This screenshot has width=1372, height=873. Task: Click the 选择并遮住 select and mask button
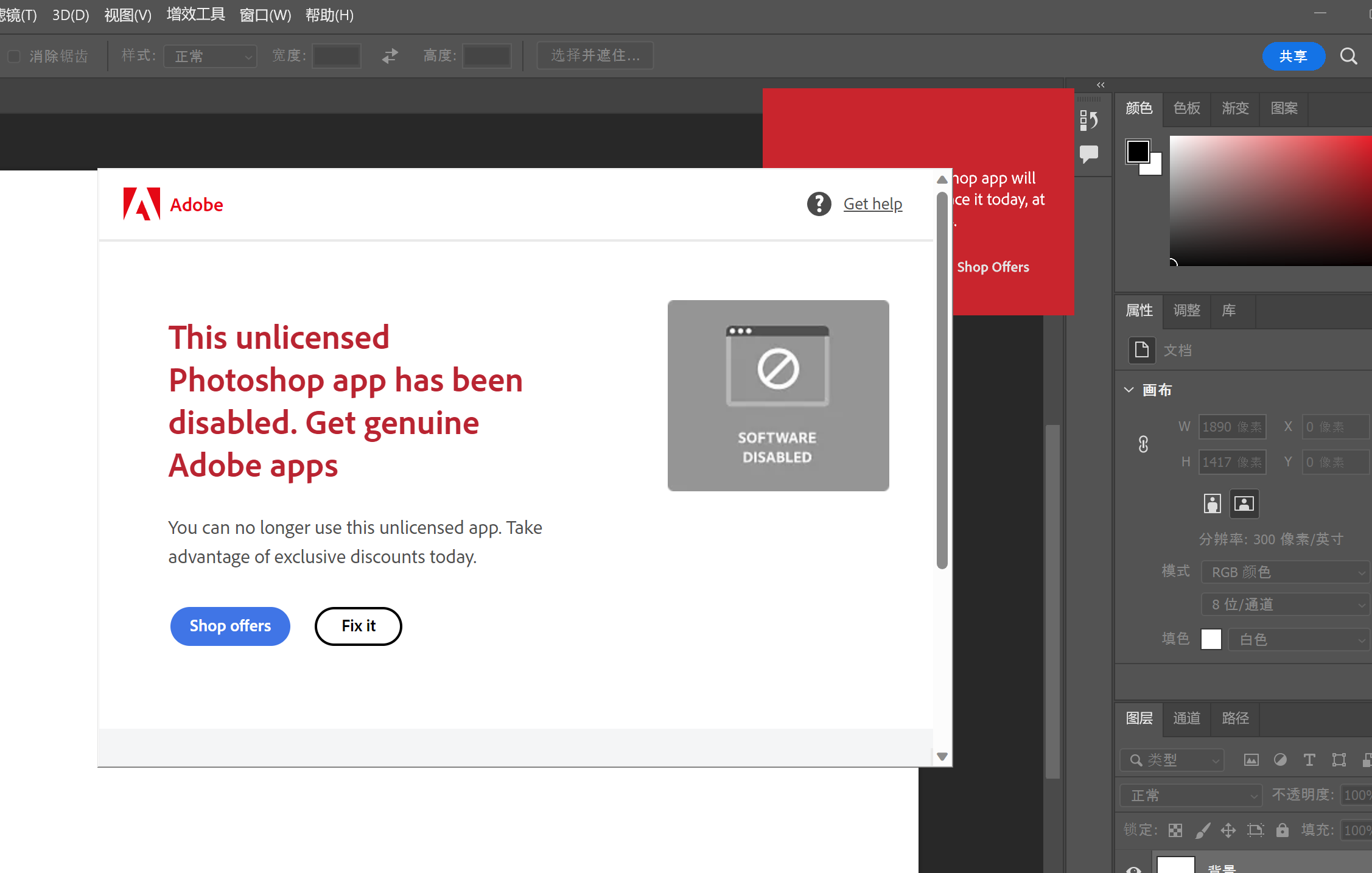coord(595,55)
